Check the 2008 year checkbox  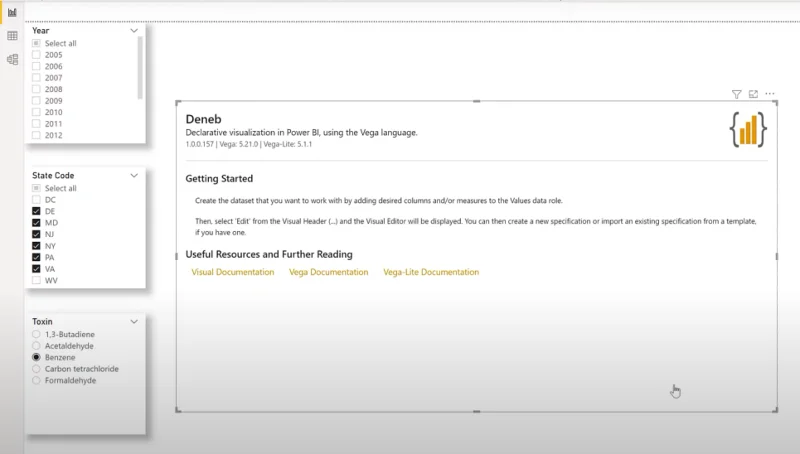tap(36, 89)
